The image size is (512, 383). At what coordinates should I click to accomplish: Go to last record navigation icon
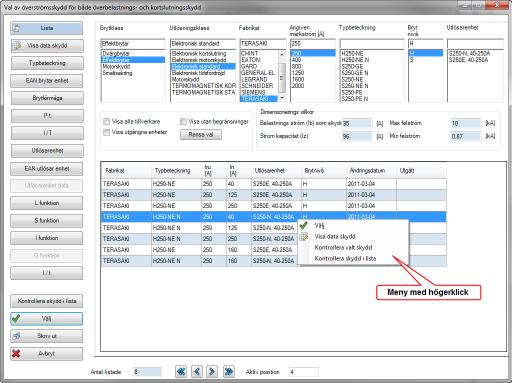tap(229, 371)
